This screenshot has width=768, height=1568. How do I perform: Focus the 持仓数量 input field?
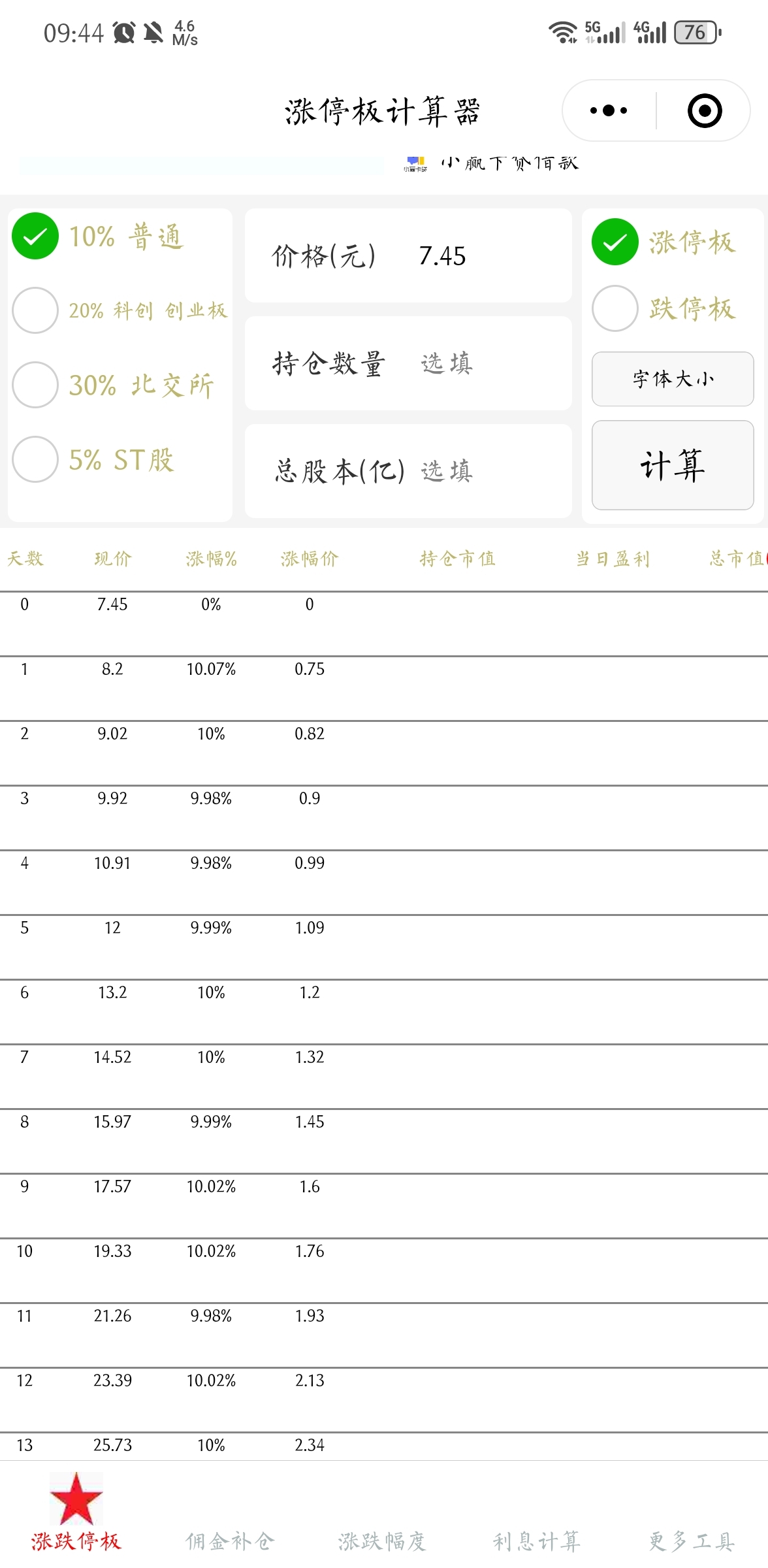[x=408, y=363]
